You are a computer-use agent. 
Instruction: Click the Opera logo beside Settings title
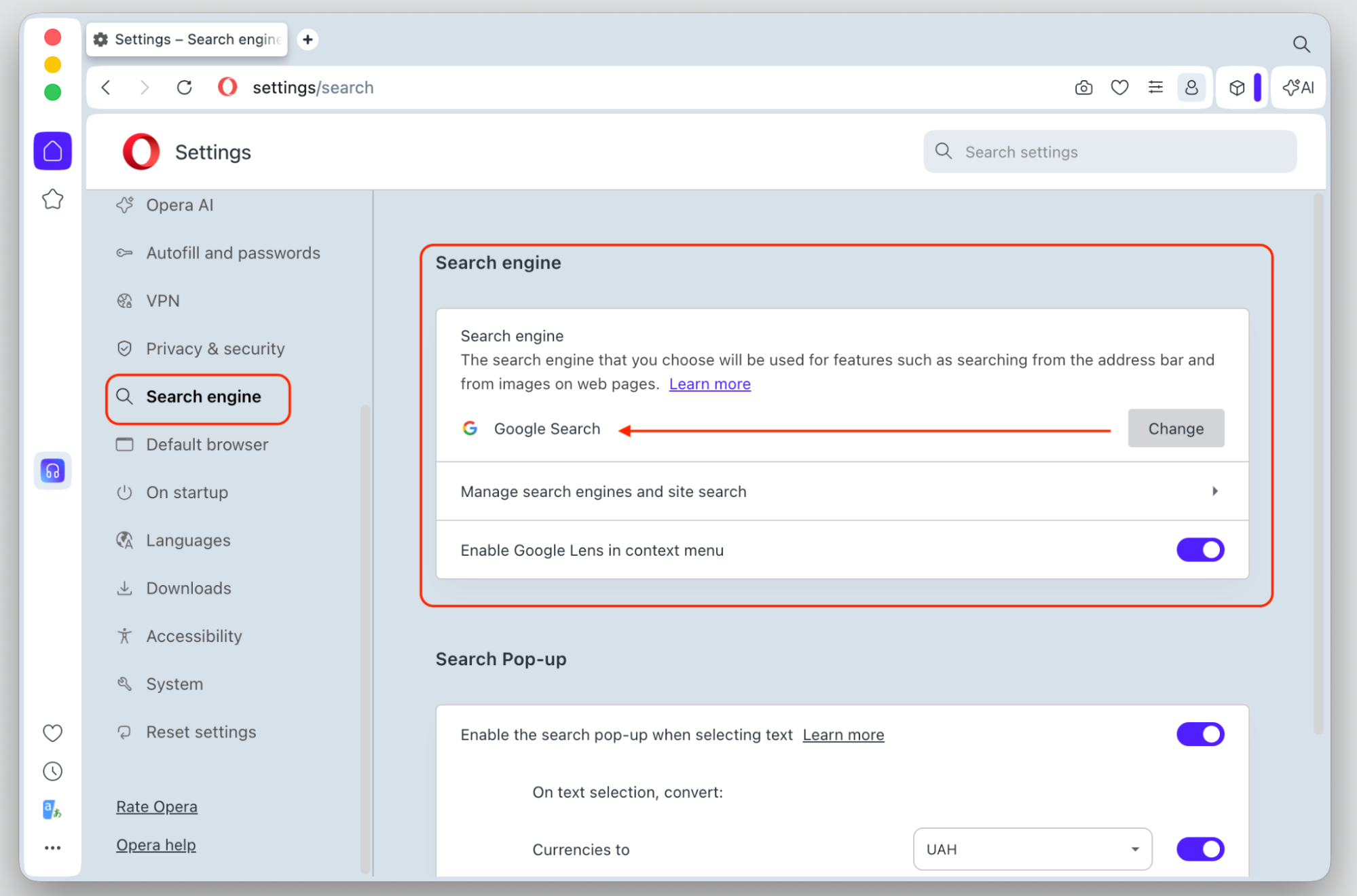tap(141, 151)
